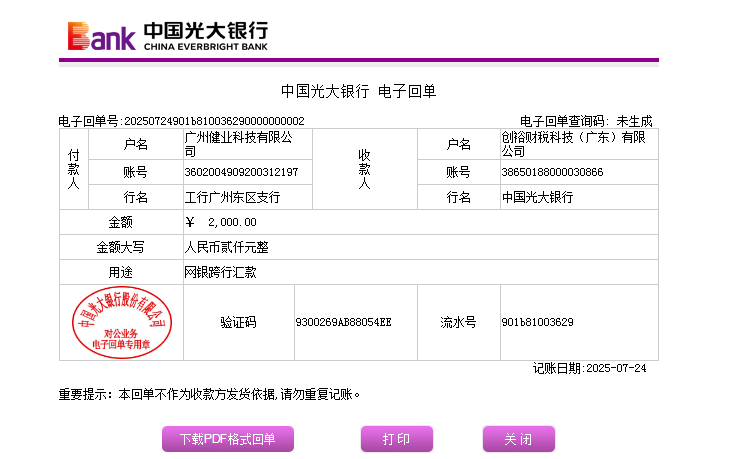The height and width of the screenshot is (459, 740).
Task: Click the 电子回单查询码 未生成 text
Action: 585,121
